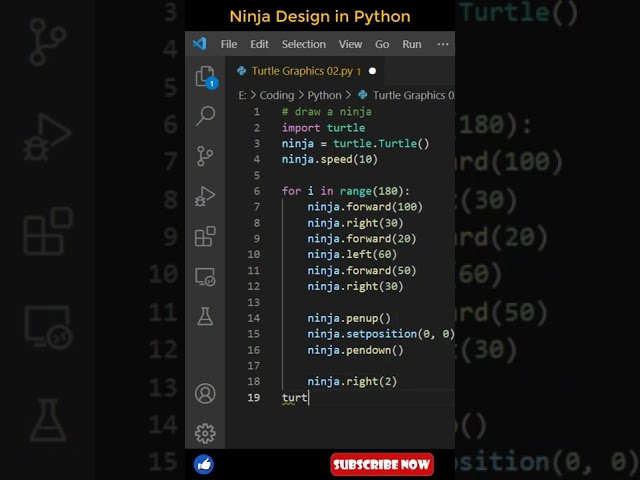Open the Go menu
640x480 pixels.
[x=382, y=44]
